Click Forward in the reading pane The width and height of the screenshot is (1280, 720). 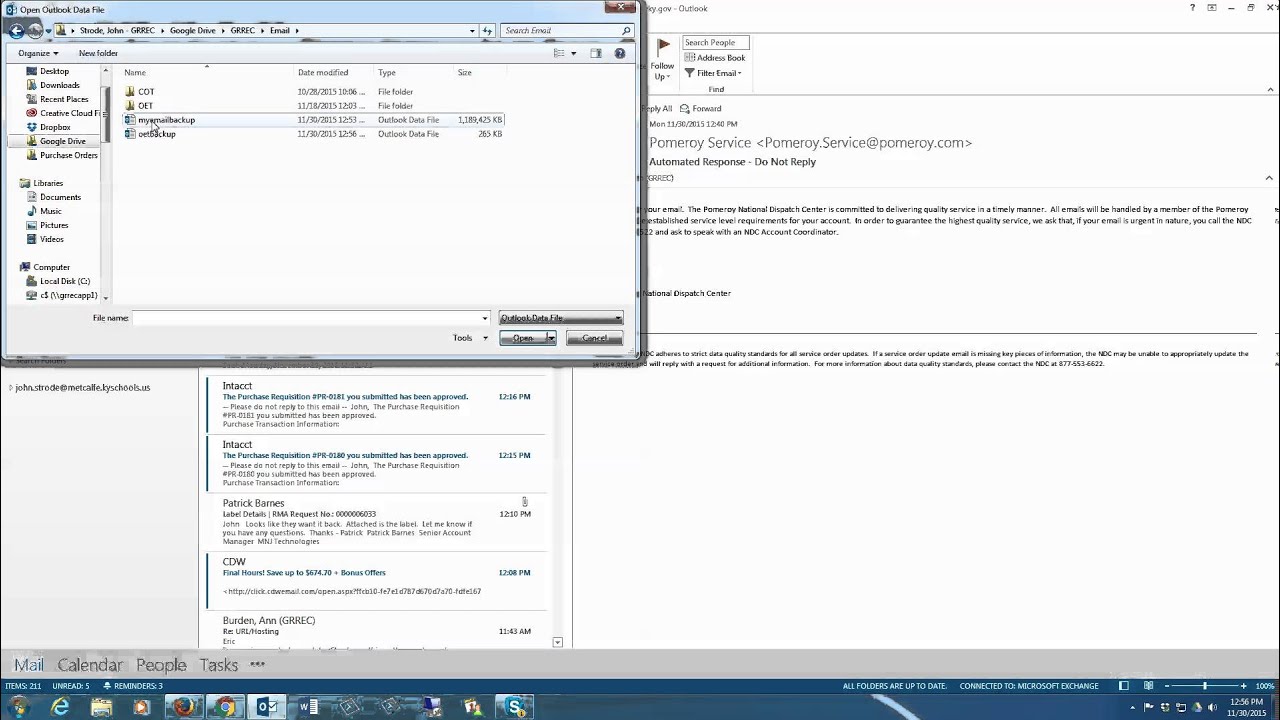tap(700, 108)
